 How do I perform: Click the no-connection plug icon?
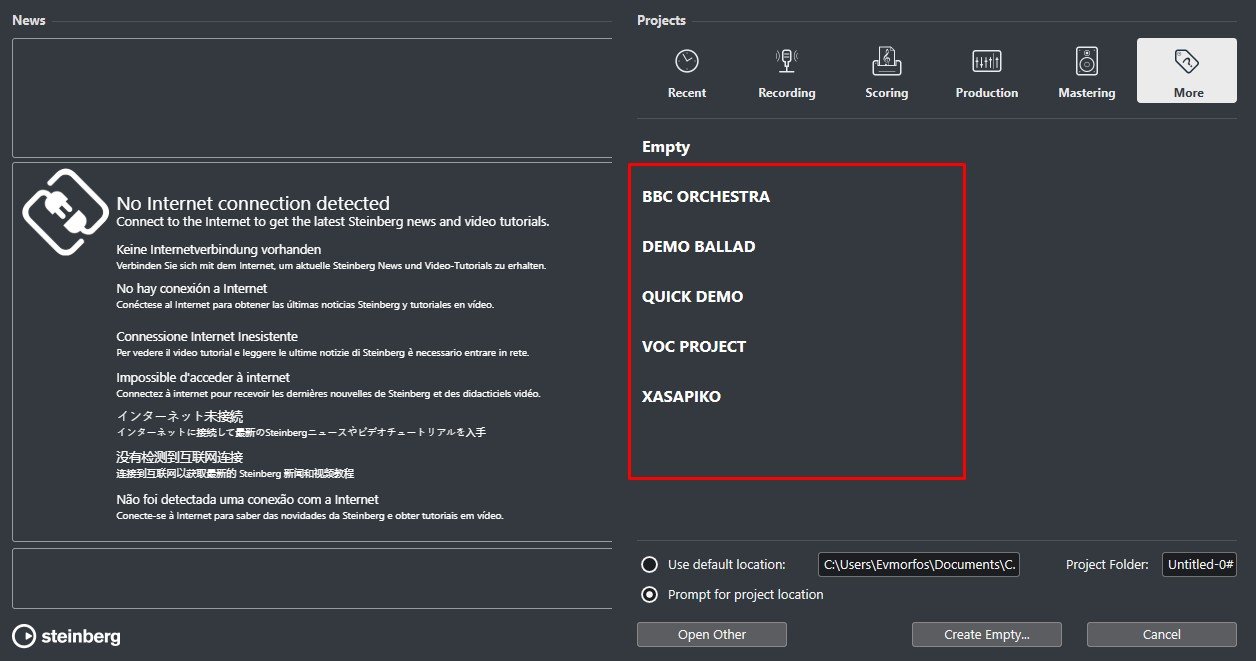click(x=65, y=212)
